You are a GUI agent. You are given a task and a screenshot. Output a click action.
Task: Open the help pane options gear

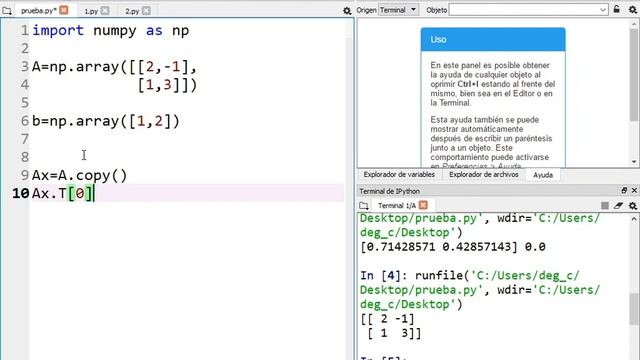pyautogui.click(x=633, y=9)
